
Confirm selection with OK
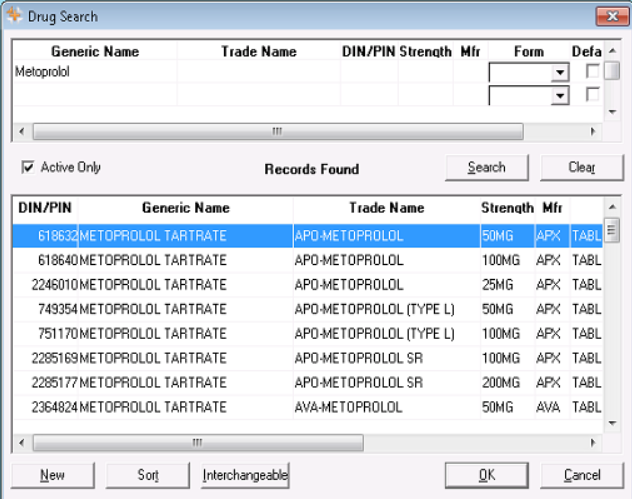486,475
